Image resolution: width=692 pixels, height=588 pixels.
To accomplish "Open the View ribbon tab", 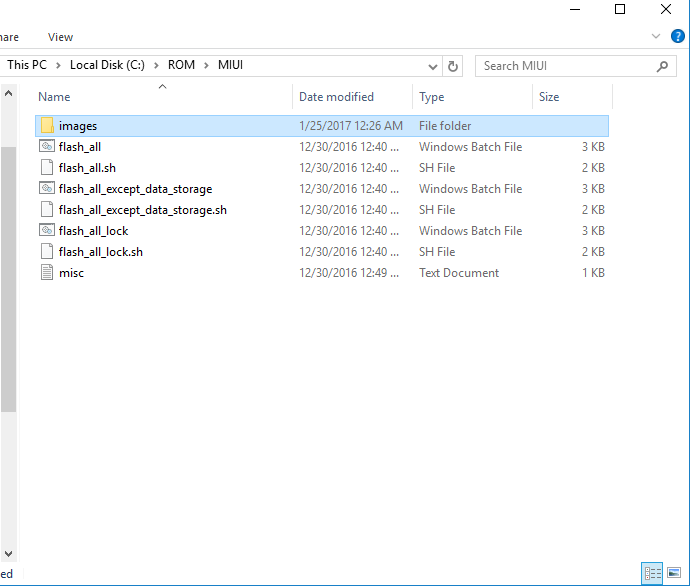I will coord(60,37).
